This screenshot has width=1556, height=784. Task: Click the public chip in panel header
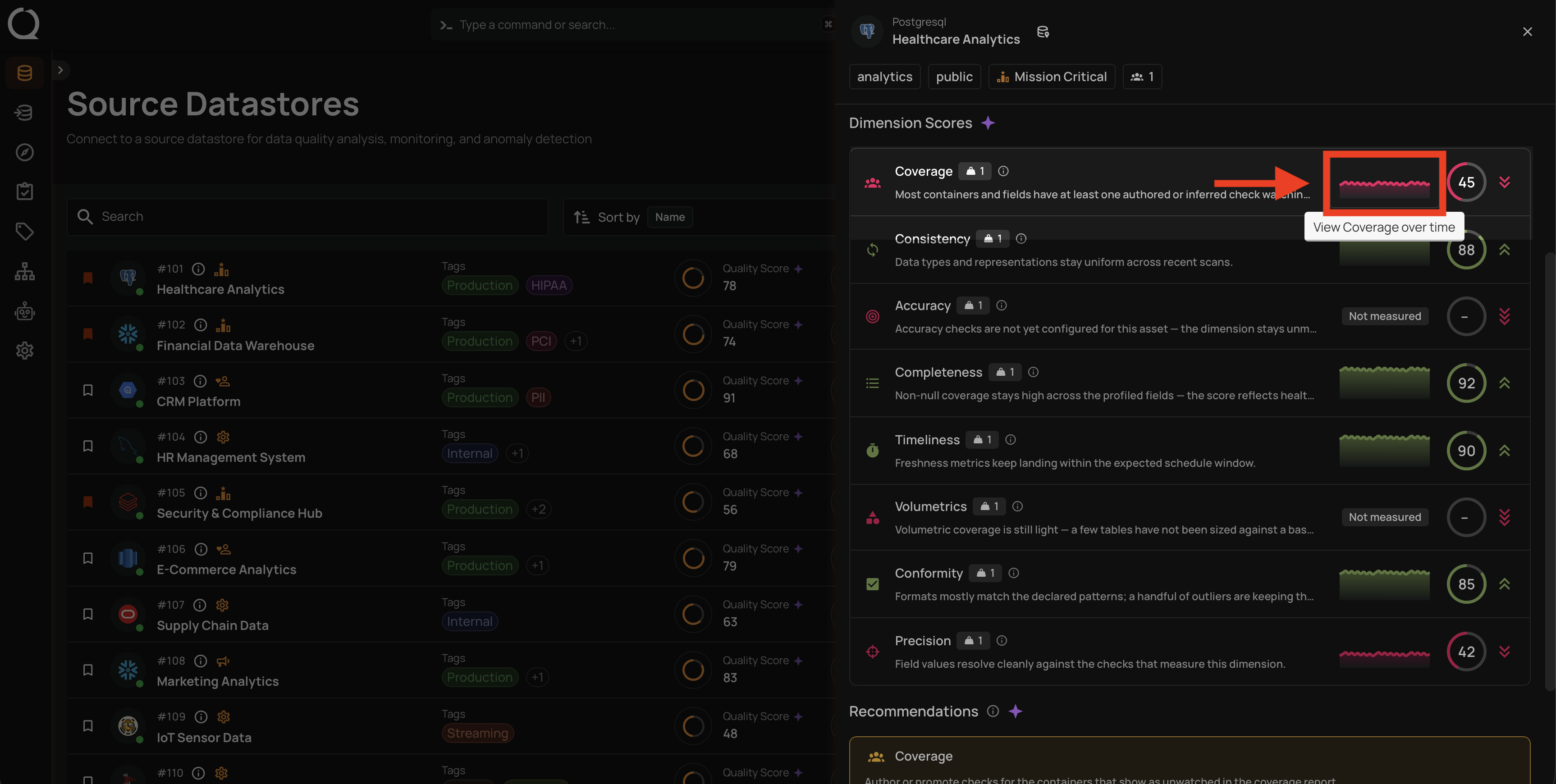pos(954,77)
